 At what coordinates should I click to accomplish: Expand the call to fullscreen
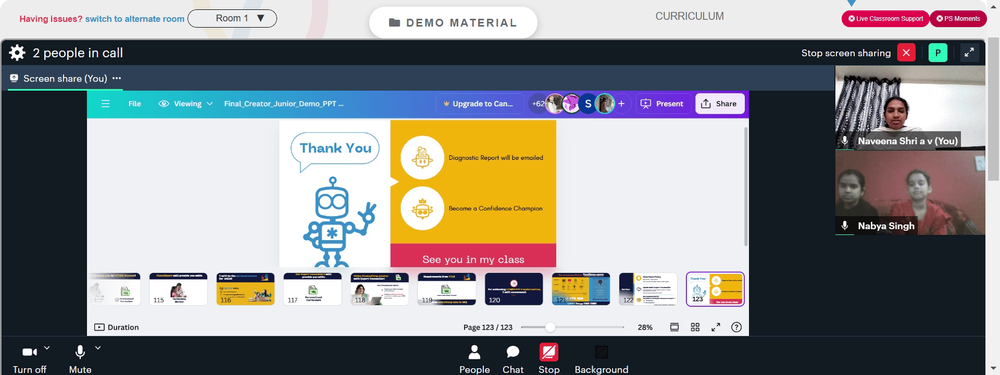[969, 53]
